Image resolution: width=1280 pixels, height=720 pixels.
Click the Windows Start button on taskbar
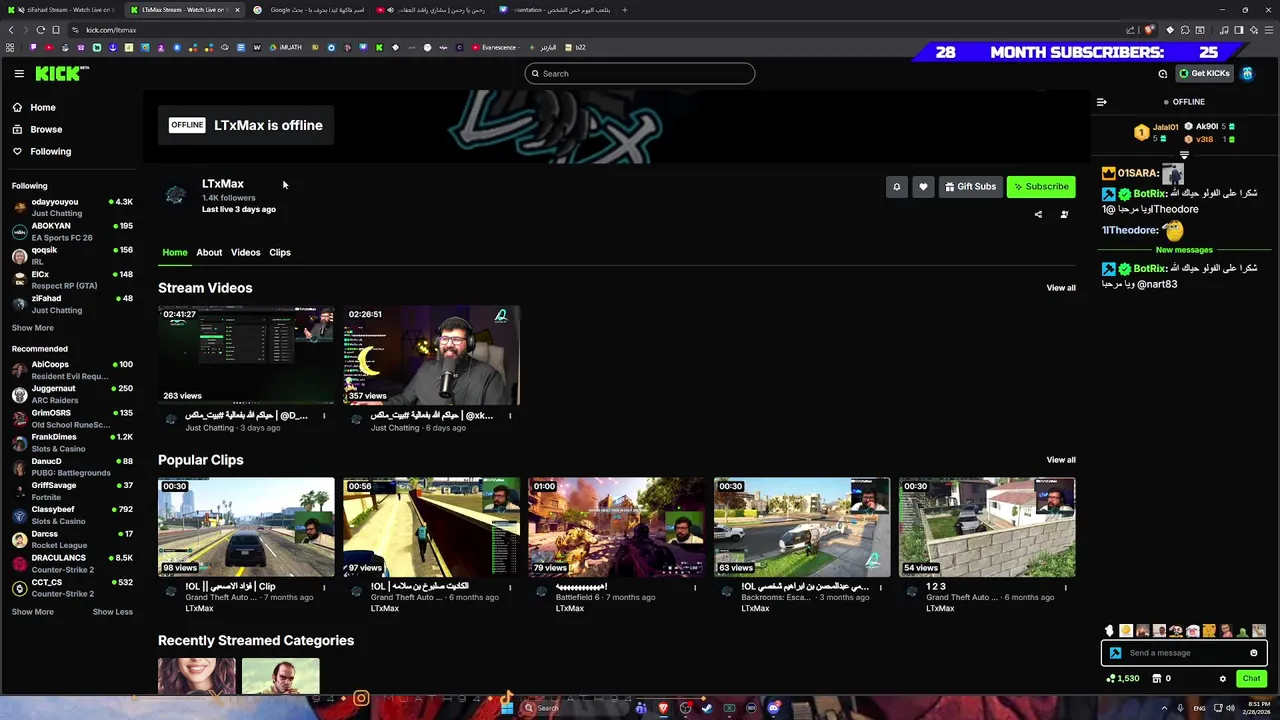507,708
